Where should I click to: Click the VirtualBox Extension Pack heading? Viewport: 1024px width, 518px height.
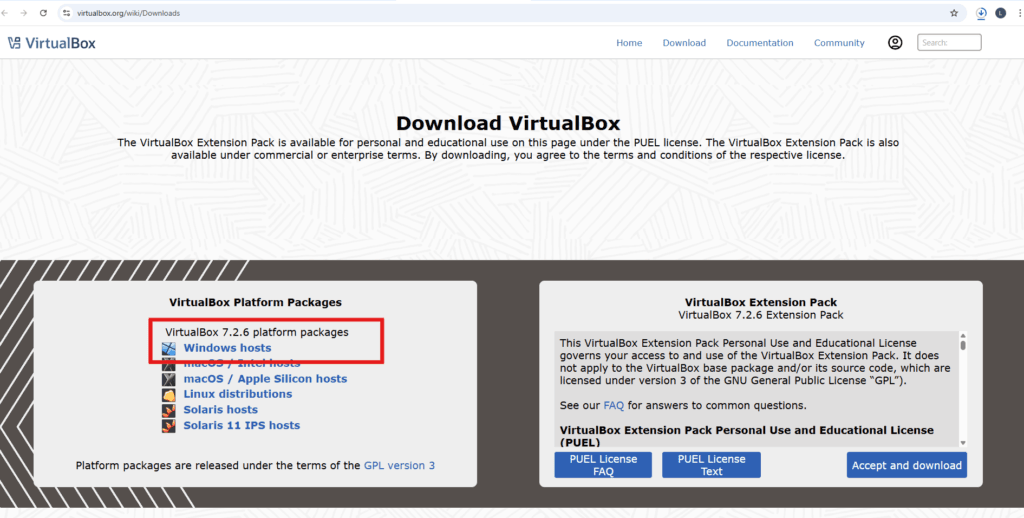[761, 302]
